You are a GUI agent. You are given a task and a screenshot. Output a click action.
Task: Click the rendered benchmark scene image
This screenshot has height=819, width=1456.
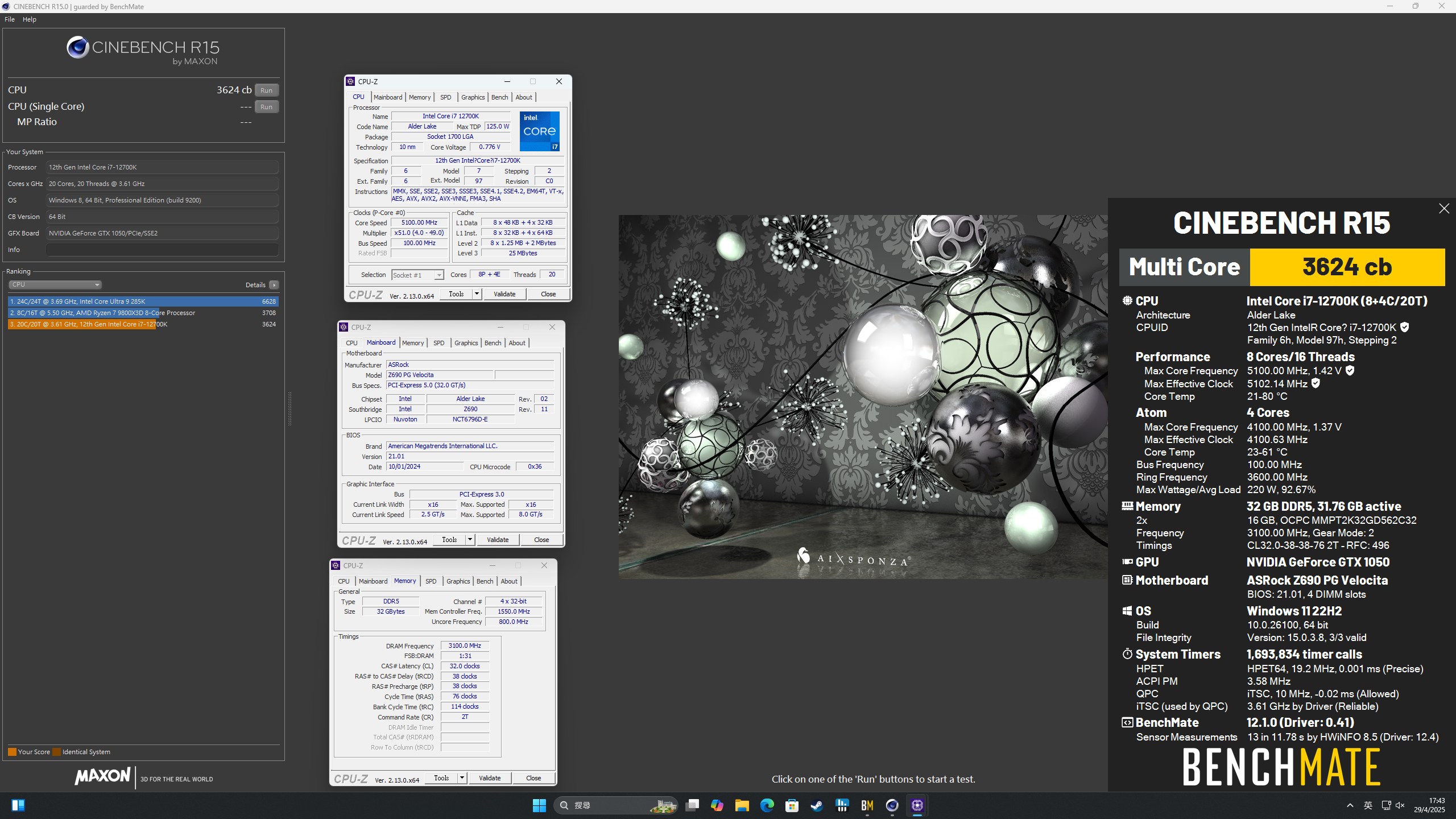863,396
